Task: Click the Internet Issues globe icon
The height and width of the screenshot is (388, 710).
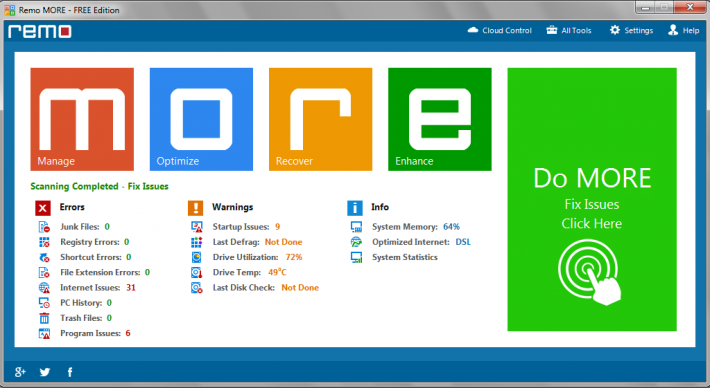Action: (44, 287)
